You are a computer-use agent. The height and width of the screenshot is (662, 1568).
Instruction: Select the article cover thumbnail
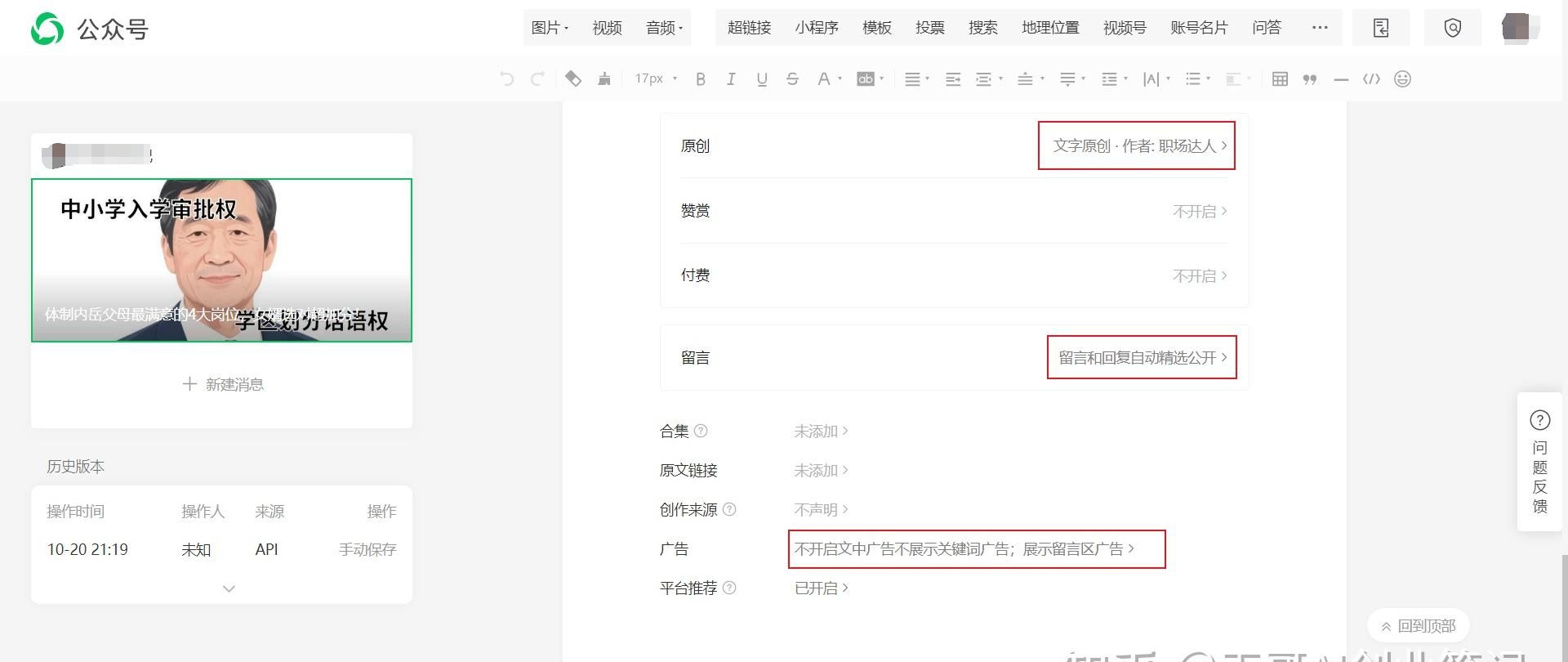221,260
